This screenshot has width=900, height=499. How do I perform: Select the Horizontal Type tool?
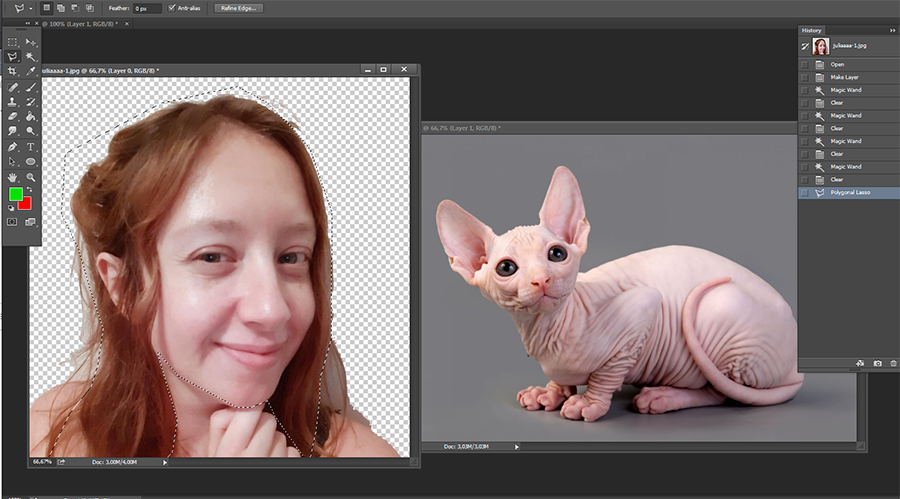(x=31, y=146)
